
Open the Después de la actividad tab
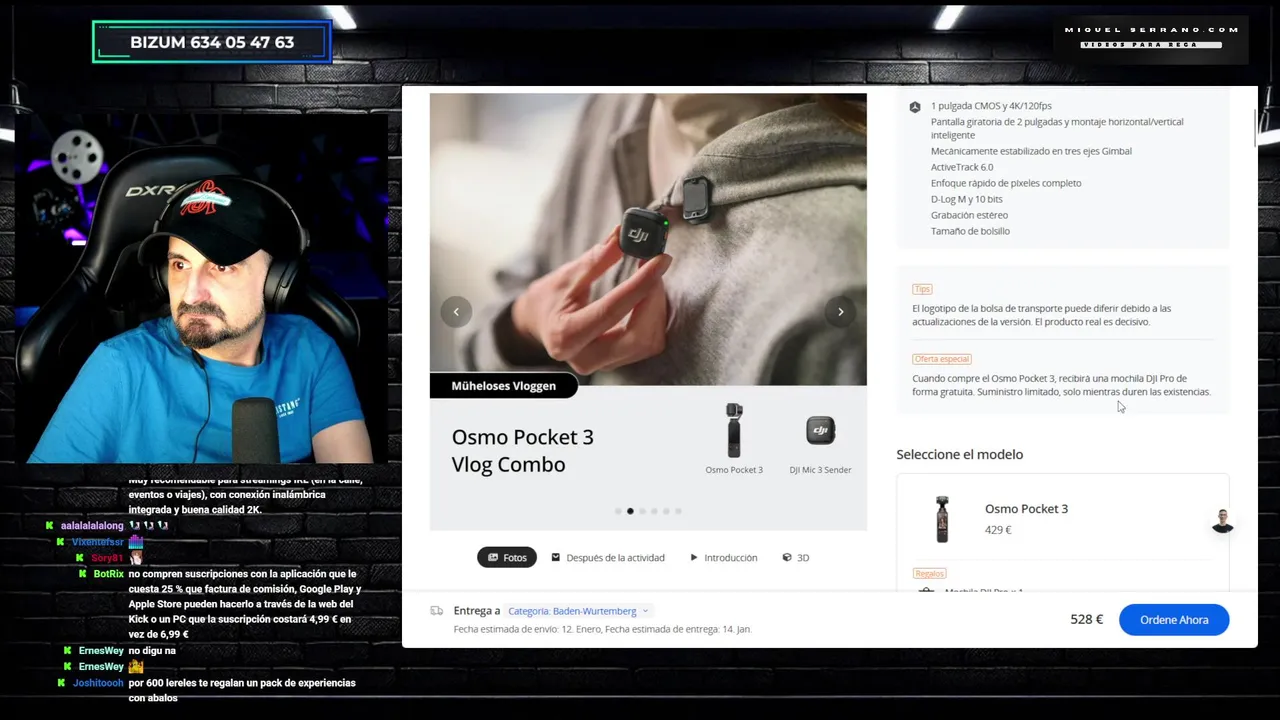[608, 557]
